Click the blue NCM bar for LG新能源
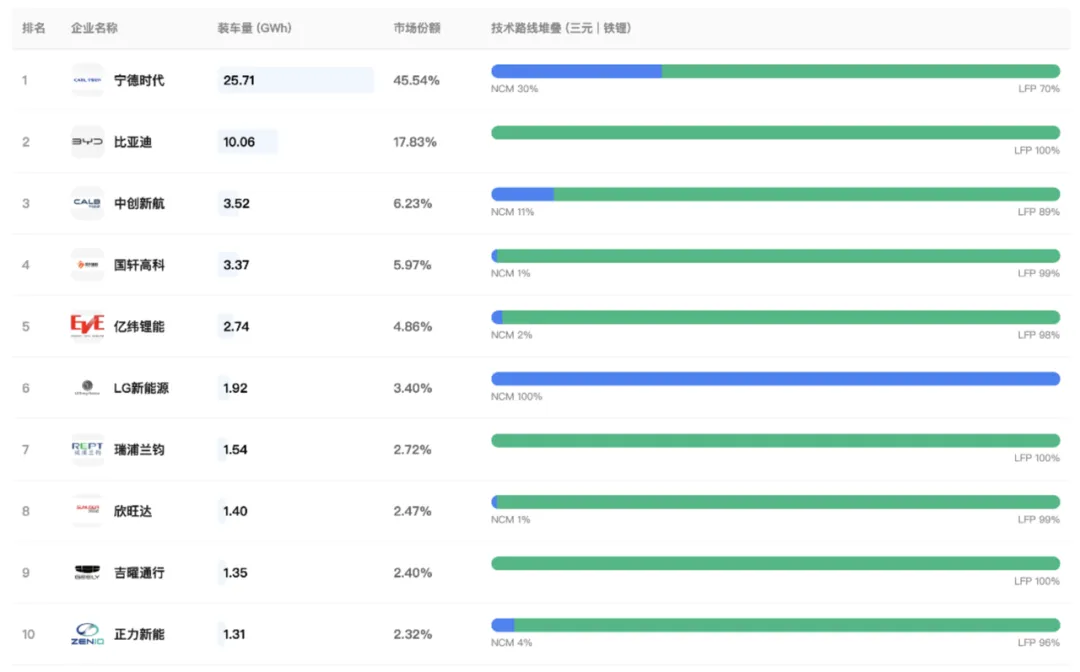Viewport: 1080px width, 672px height. (x=775, y=379)
